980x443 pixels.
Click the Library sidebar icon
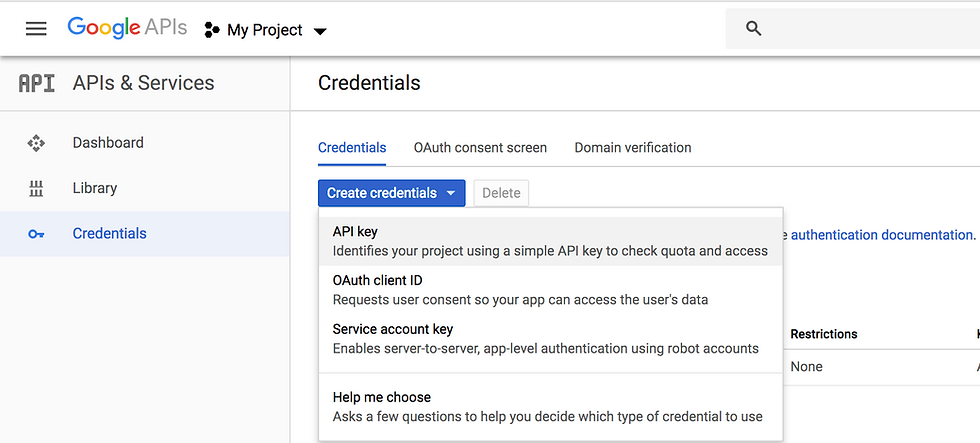[x=36, y=188]
